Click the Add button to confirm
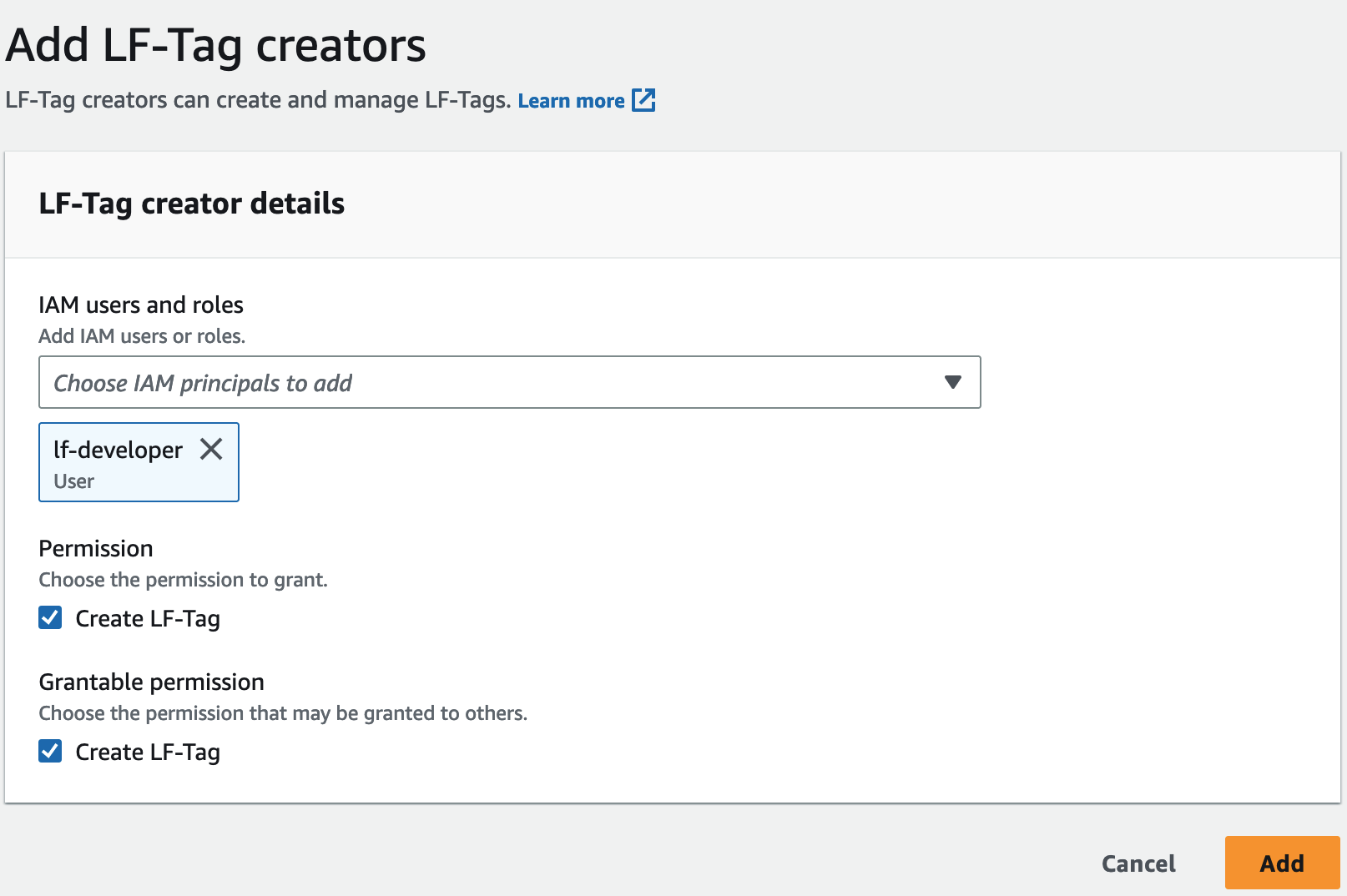The width and height of the screenshot is (1347, 896). (x=1282, y=863)
